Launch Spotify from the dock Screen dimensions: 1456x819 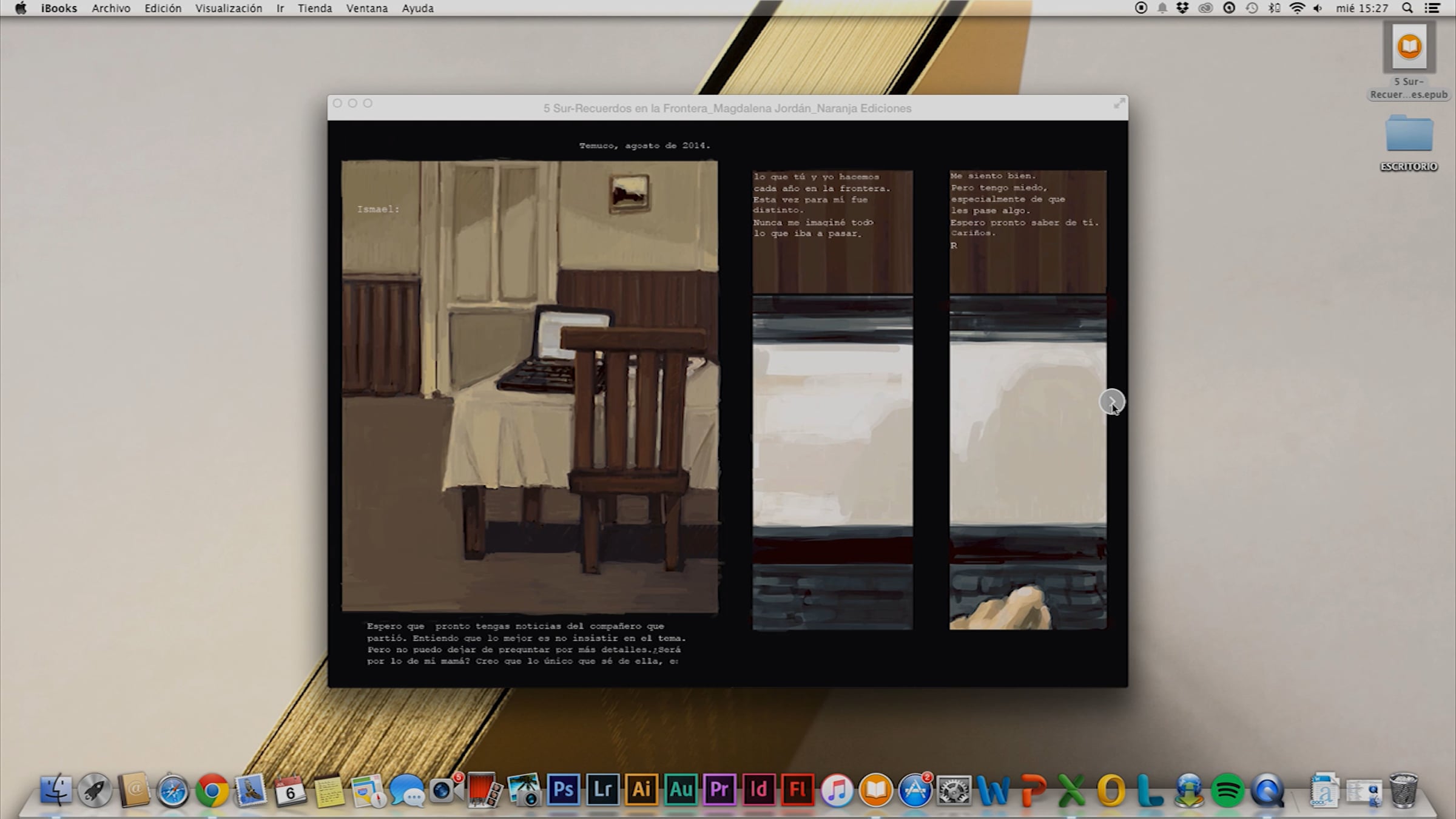[1227, 791]
